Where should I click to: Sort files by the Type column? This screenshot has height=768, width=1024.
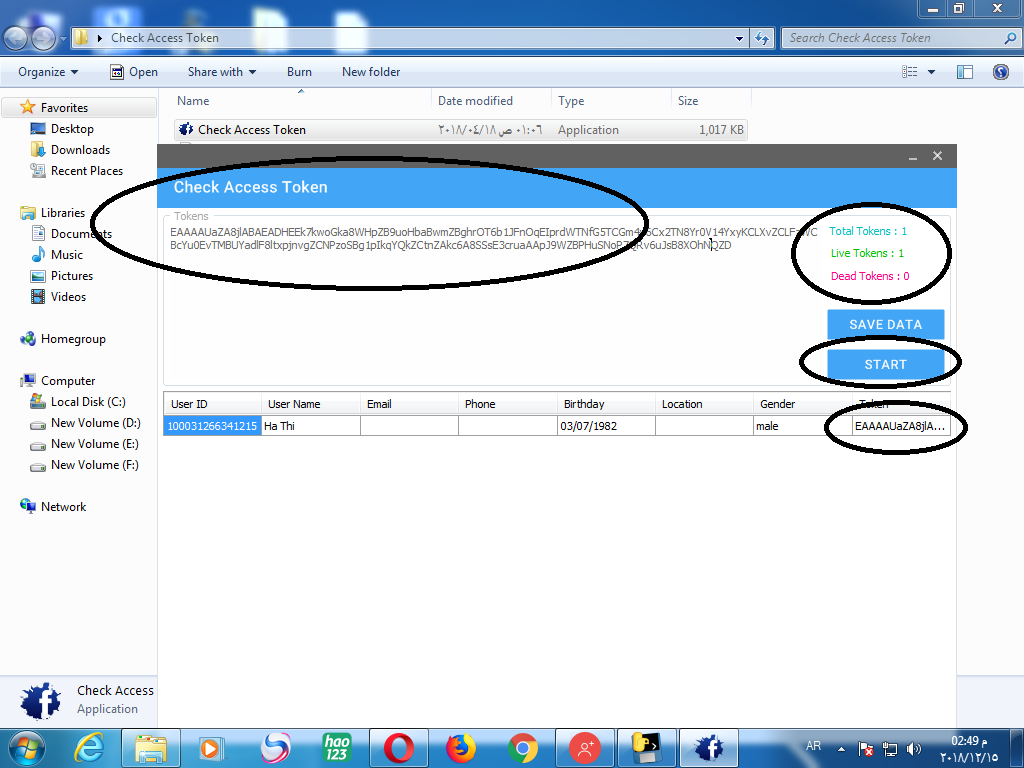coord(611,101)
